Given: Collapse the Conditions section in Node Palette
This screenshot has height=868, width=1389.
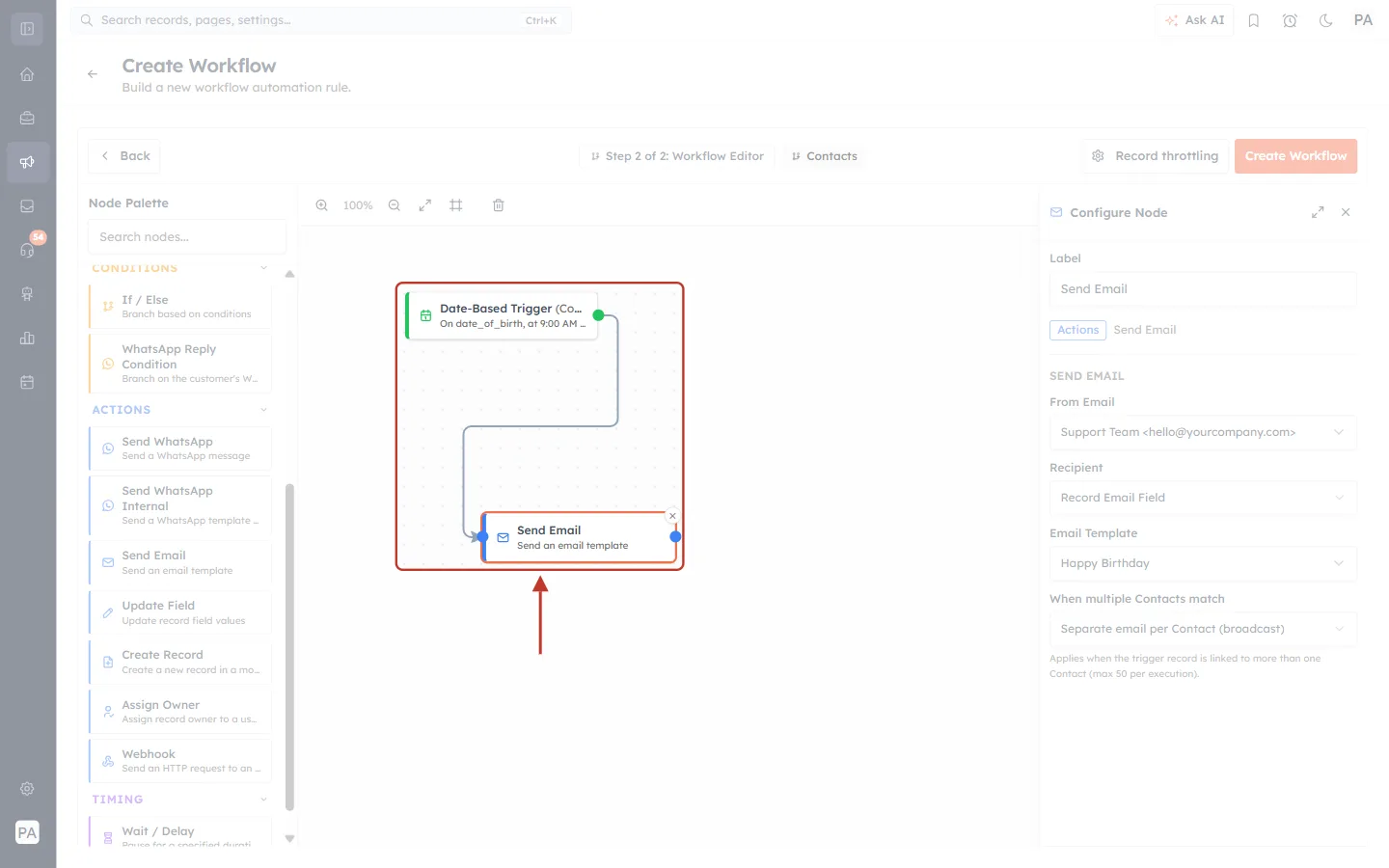Looking at the screenshot, I should point(263,268).
